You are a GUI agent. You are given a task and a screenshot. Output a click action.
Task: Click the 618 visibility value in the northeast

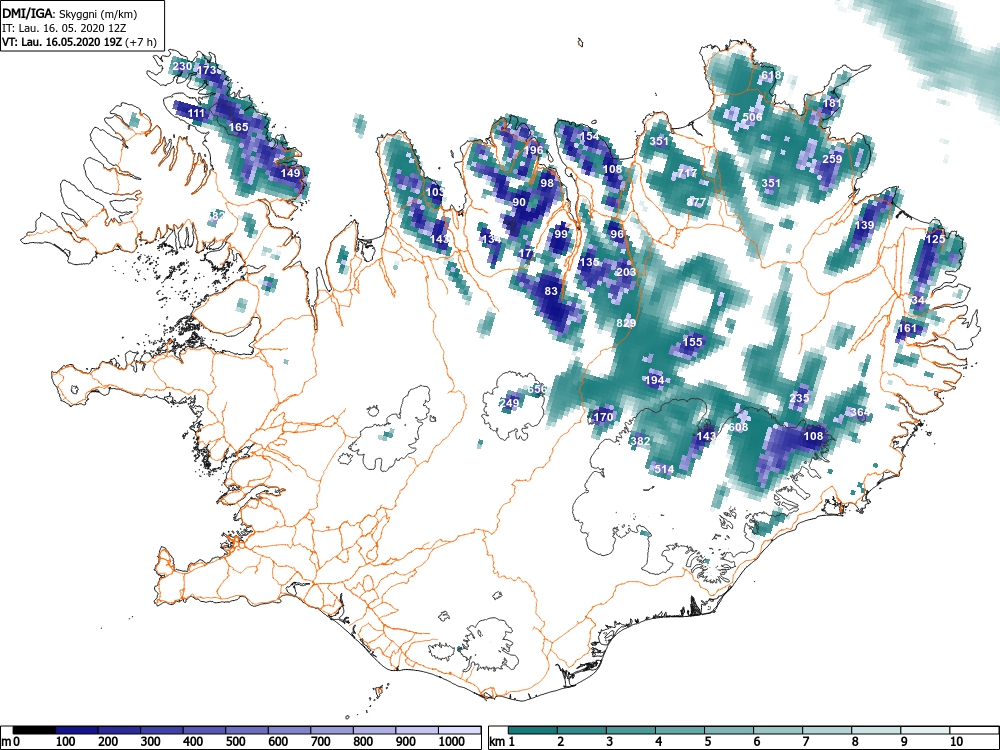pyautogui.click(x=771, y=75)
